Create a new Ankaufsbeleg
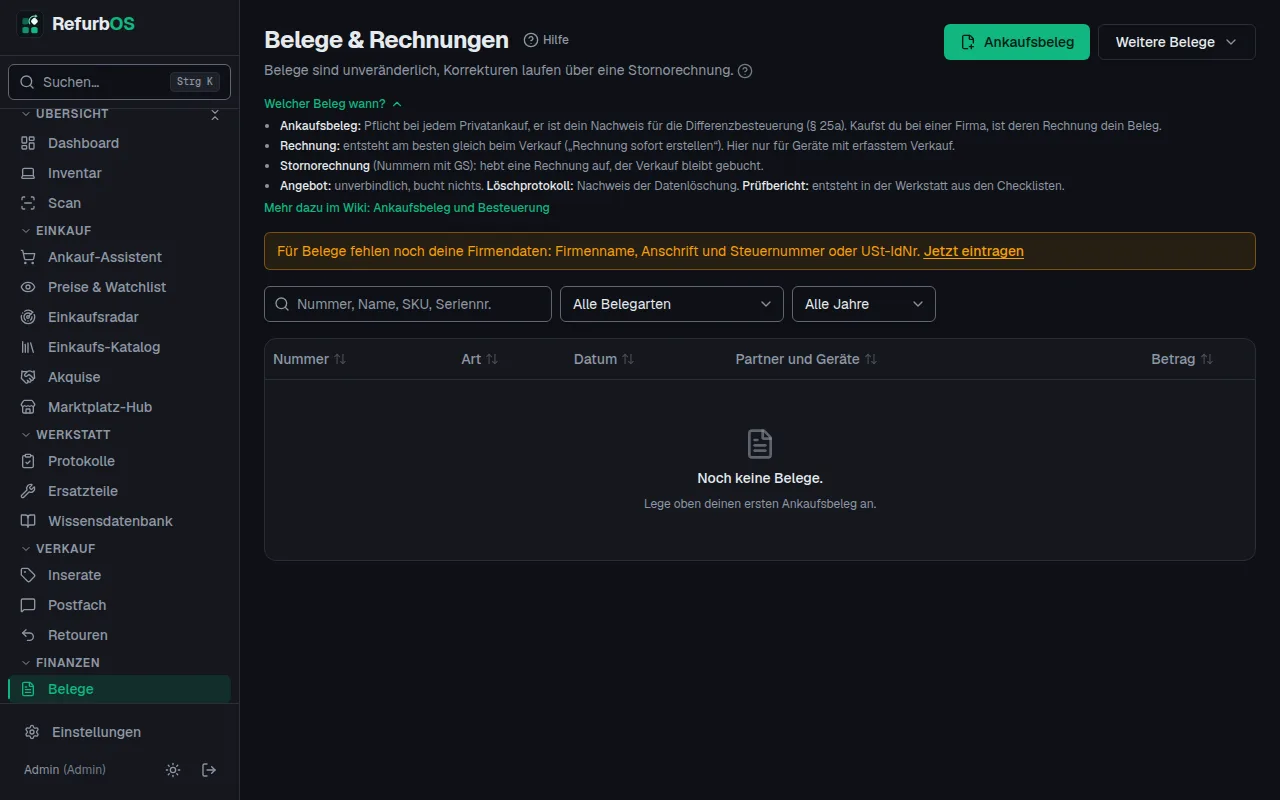 1017,42
